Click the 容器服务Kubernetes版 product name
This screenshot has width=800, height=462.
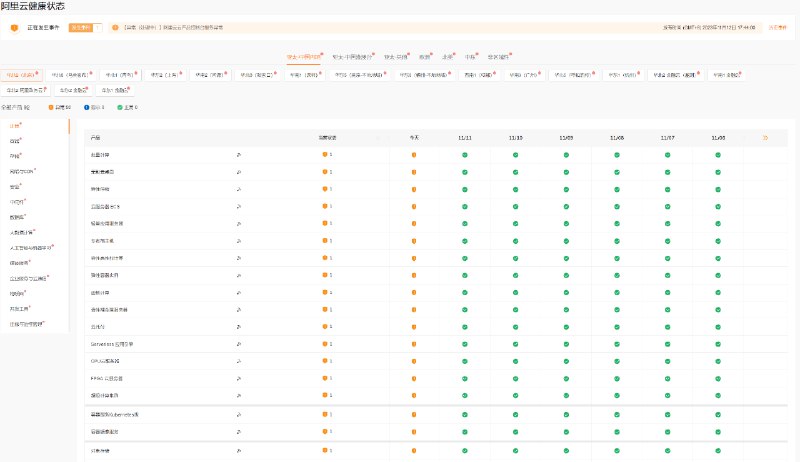click(115, 415)
